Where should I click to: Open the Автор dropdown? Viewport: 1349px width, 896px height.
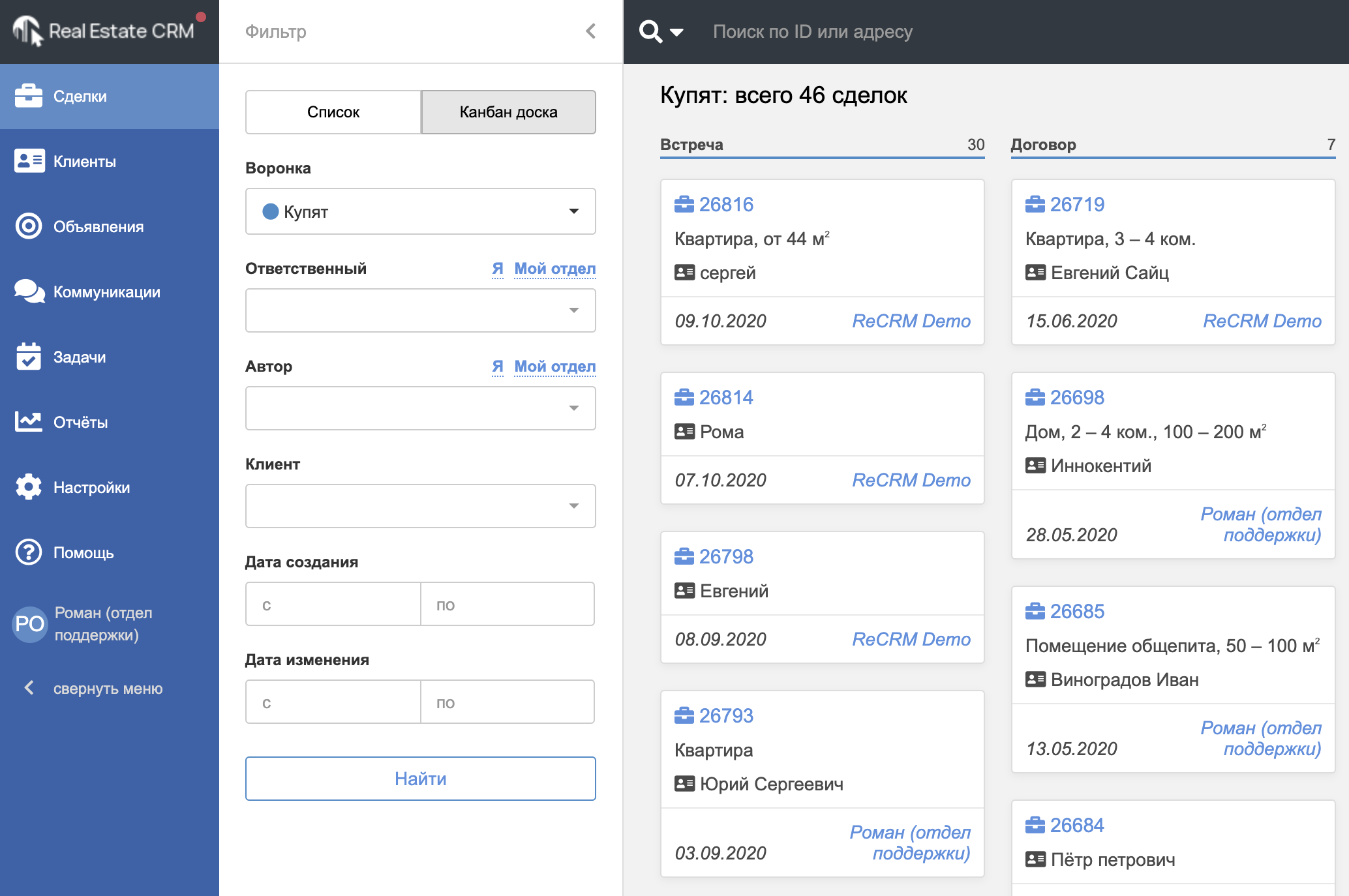click(x=421, y=408)
